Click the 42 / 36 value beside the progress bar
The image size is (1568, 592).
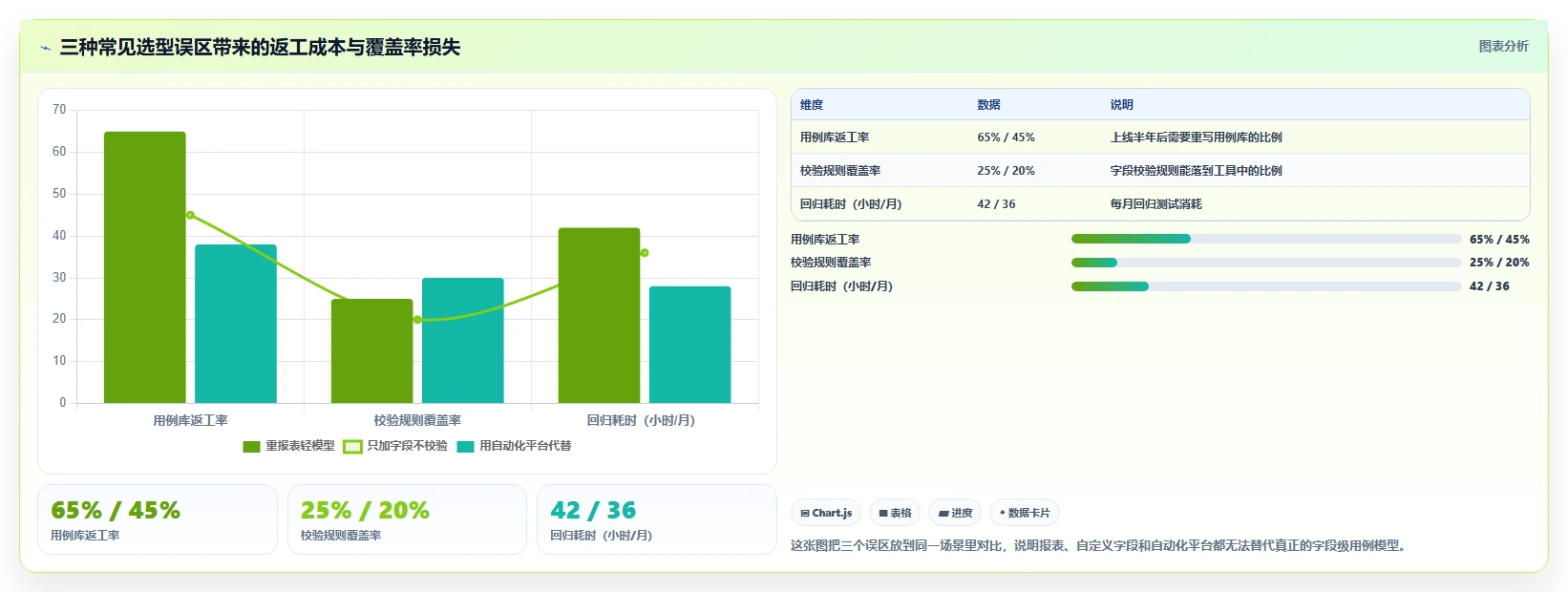(x=1490, y=286)
